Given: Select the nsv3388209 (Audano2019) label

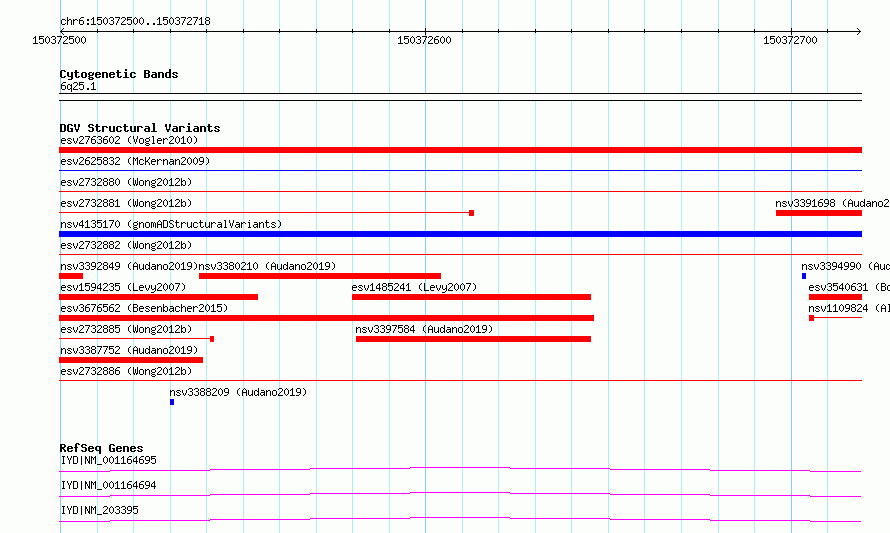Looking at the screenshot, I should click(238, 392).
